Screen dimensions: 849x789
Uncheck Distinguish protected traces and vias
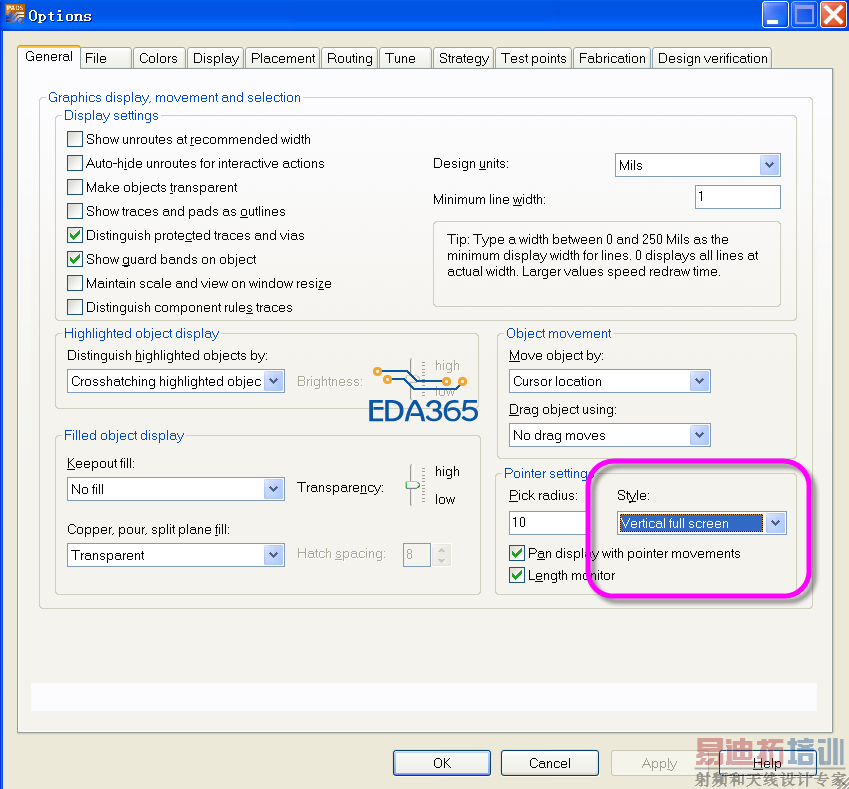(x=75, y=235)
